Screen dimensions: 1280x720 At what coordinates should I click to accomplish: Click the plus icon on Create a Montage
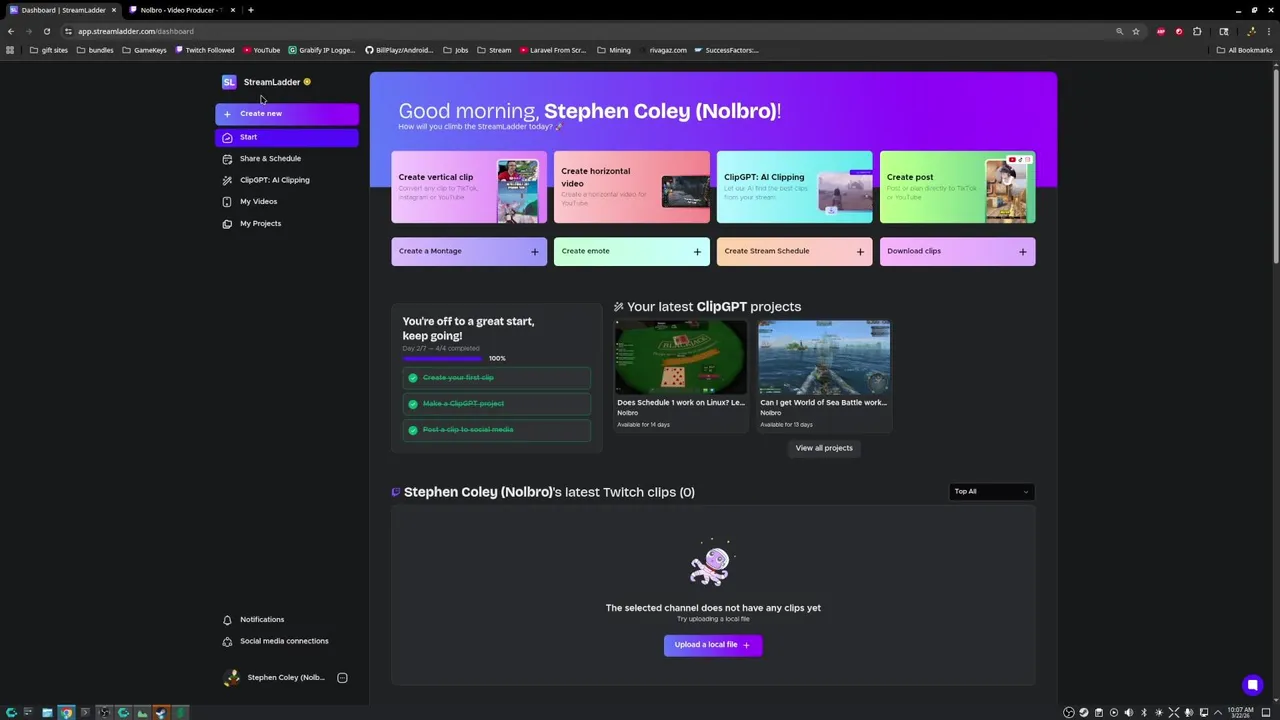pos(534,252)
